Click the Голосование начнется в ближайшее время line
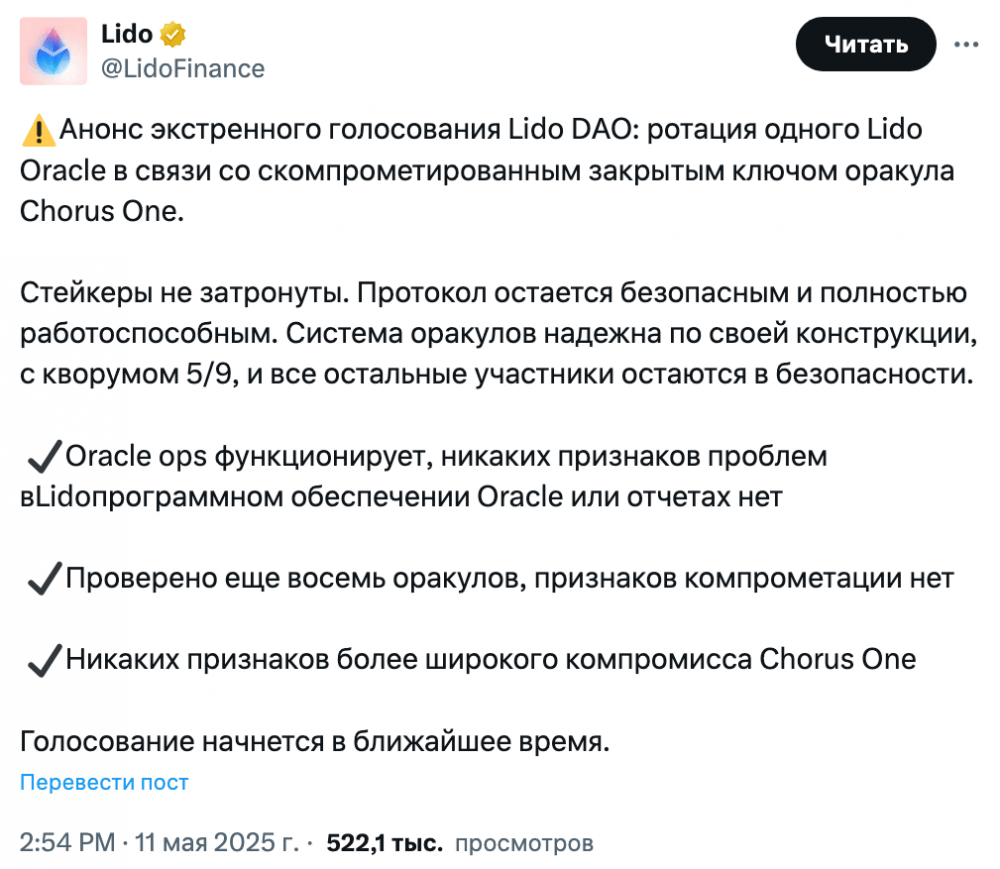The height and width of the screenshot is (869, 1000). click(315, 741)
